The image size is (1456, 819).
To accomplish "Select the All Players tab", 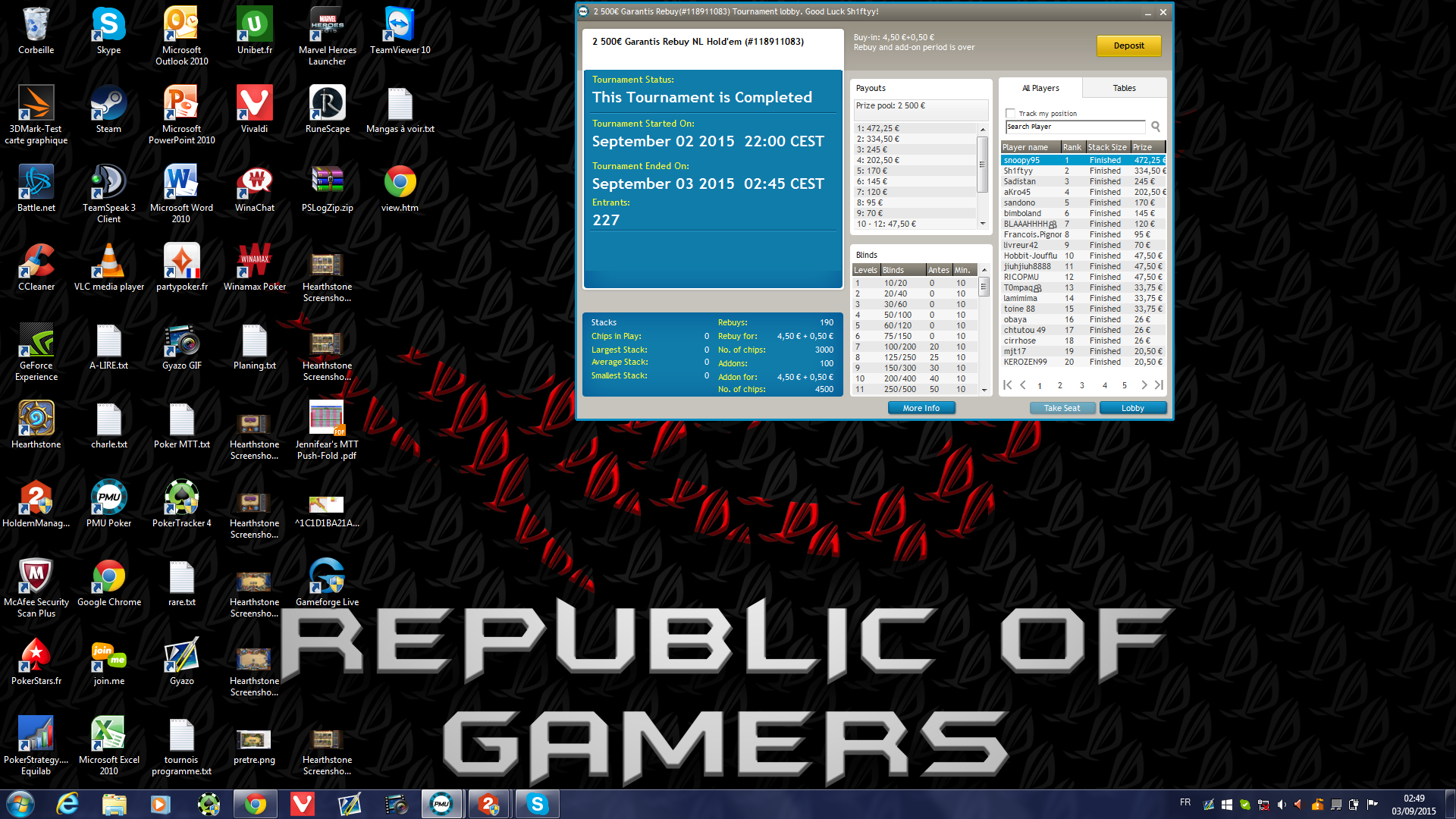I will [x=1040, y=88].
